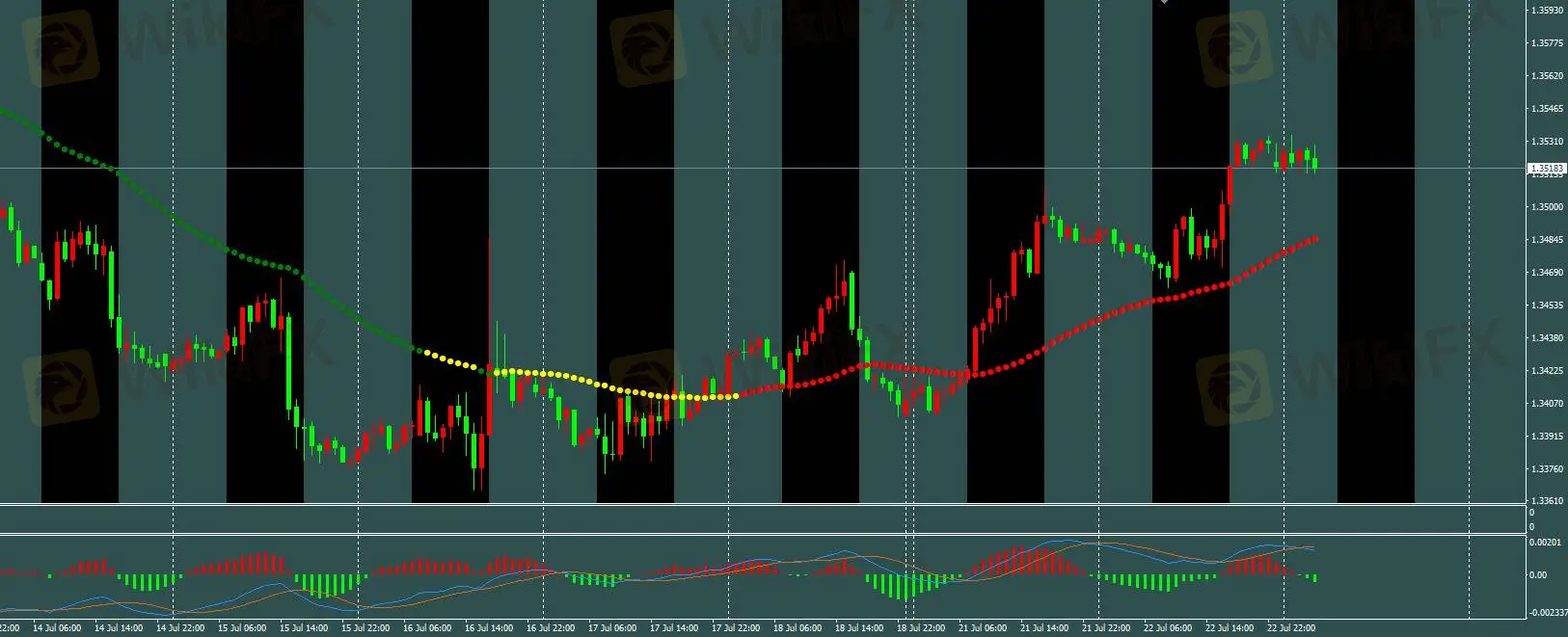Click the 16 Jul 22:00 time label
Viewport: 1568px width, 637px height.
551,628
